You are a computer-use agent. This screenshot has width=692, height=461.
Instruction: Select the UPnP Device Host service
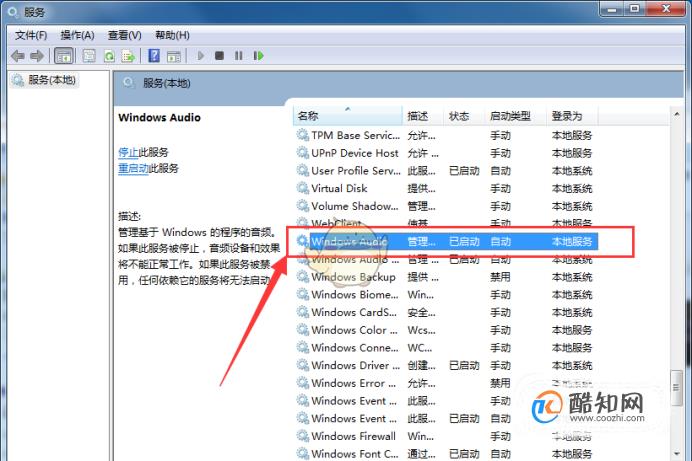(x=446, y=153)
